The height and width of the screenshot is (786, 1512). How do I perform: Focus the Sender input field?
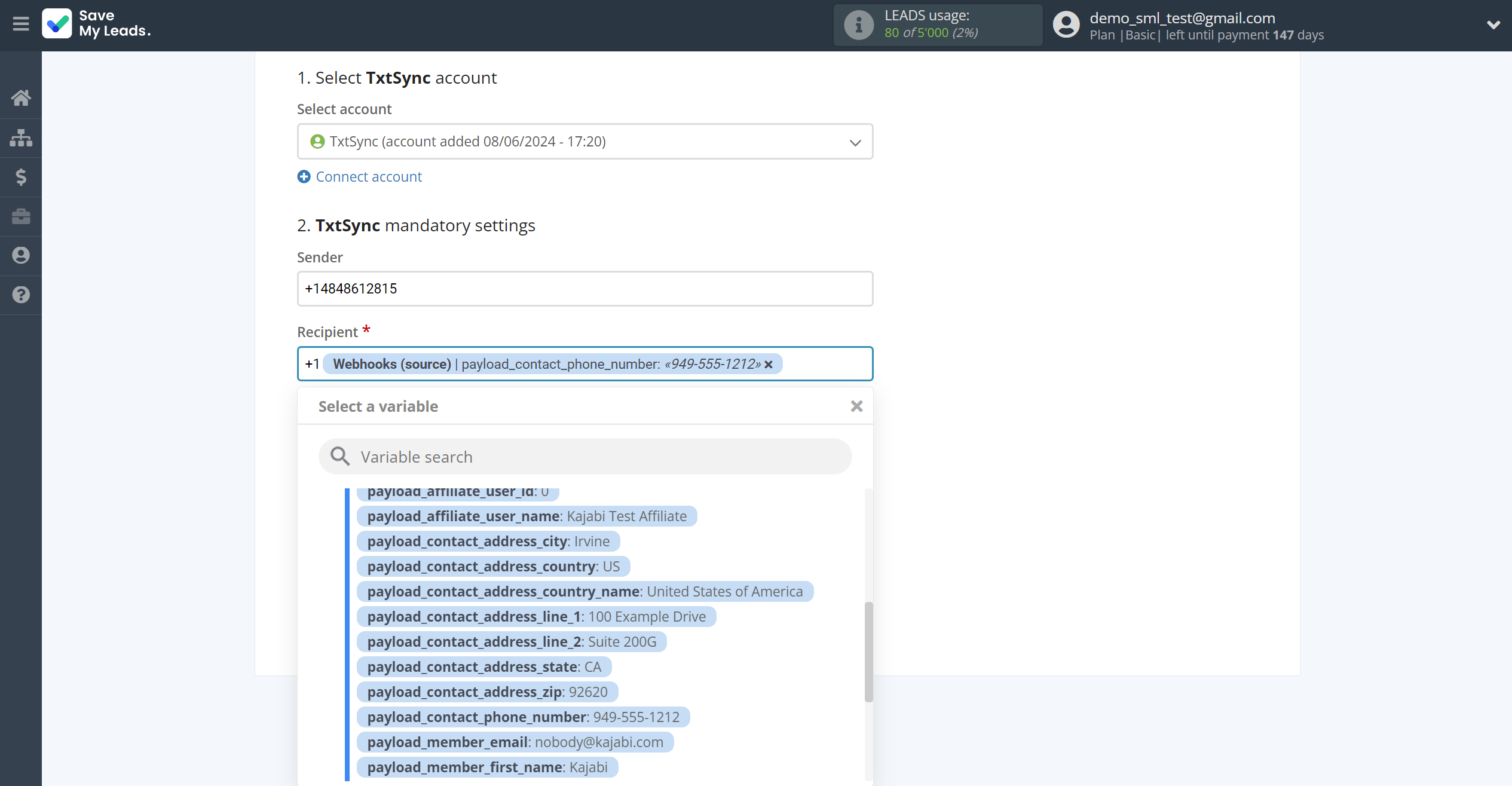coord(585,289)
